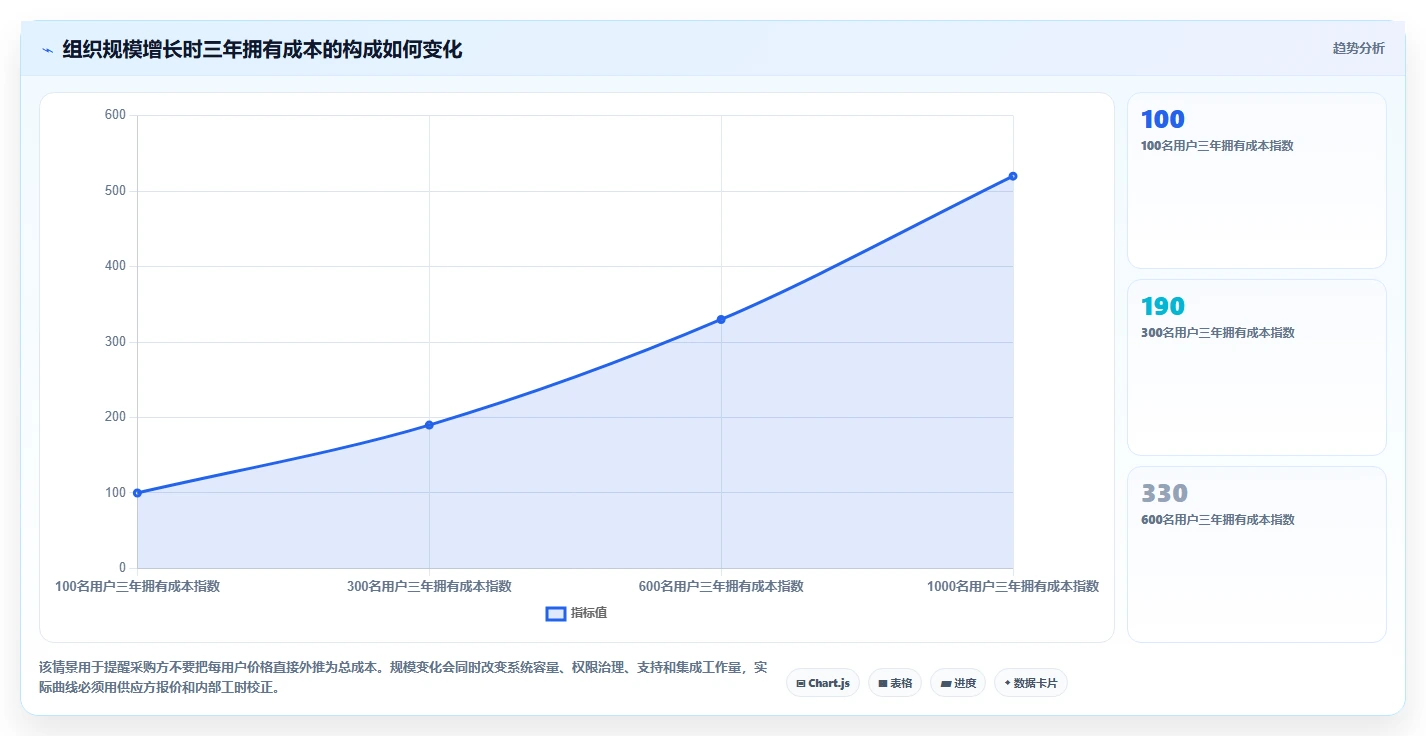
Task: Click x-axis label 300名用户三年拥有成本指数
Action: point(429,587)
